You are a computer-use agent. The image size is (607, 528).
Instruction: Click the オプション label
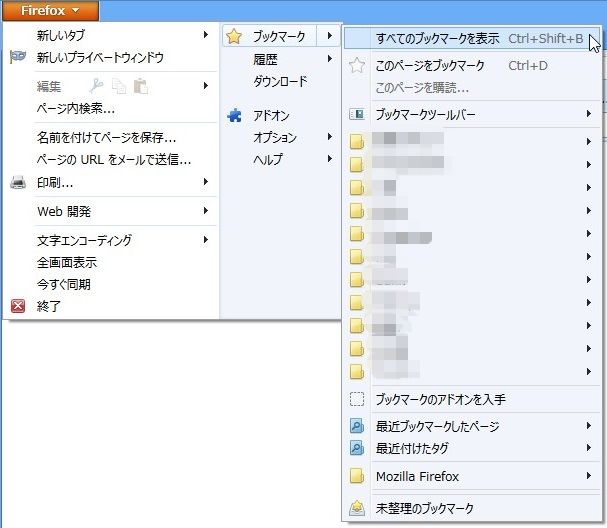point(275,137)
